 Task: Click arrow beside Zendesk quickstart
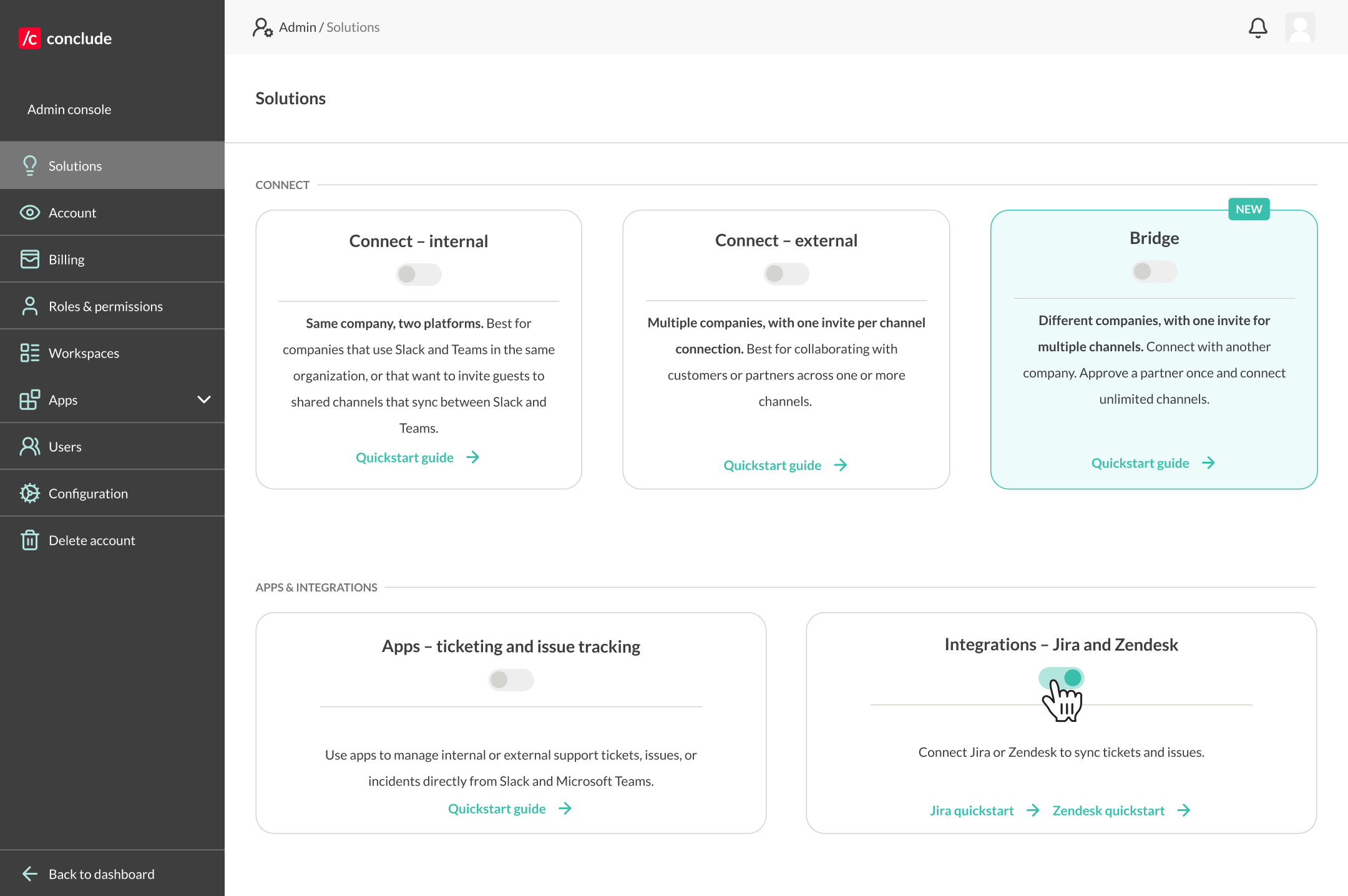(x=1184, y=810)
